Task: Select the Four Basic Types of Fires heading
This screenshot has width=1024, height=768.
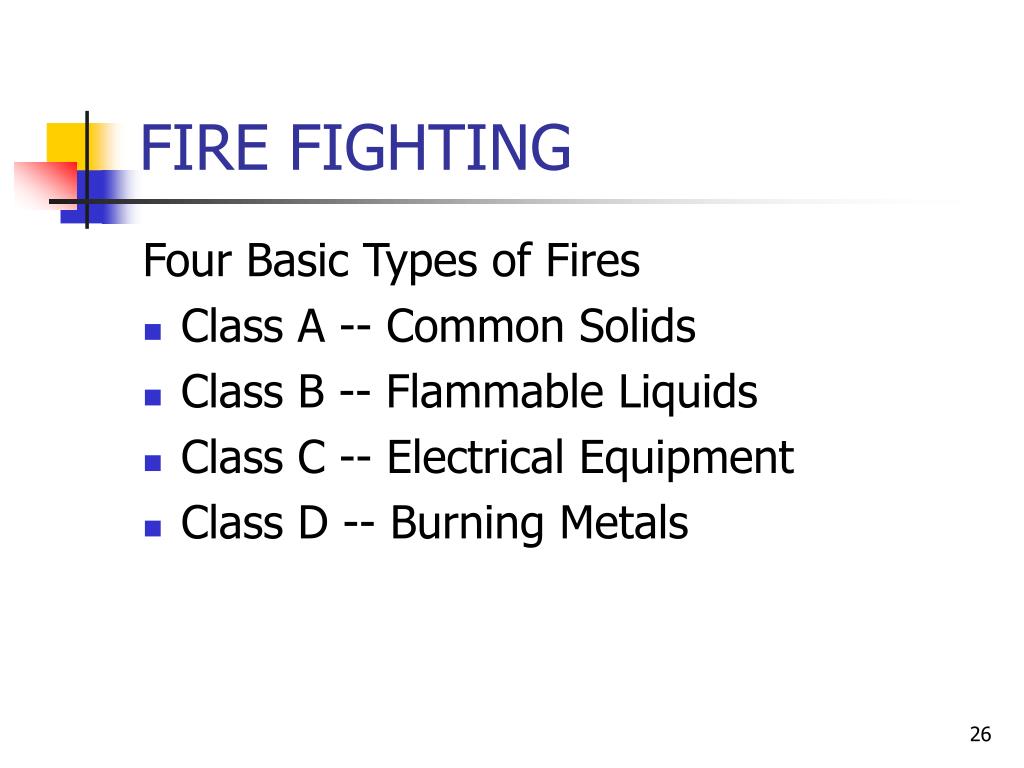Action: 391,261
